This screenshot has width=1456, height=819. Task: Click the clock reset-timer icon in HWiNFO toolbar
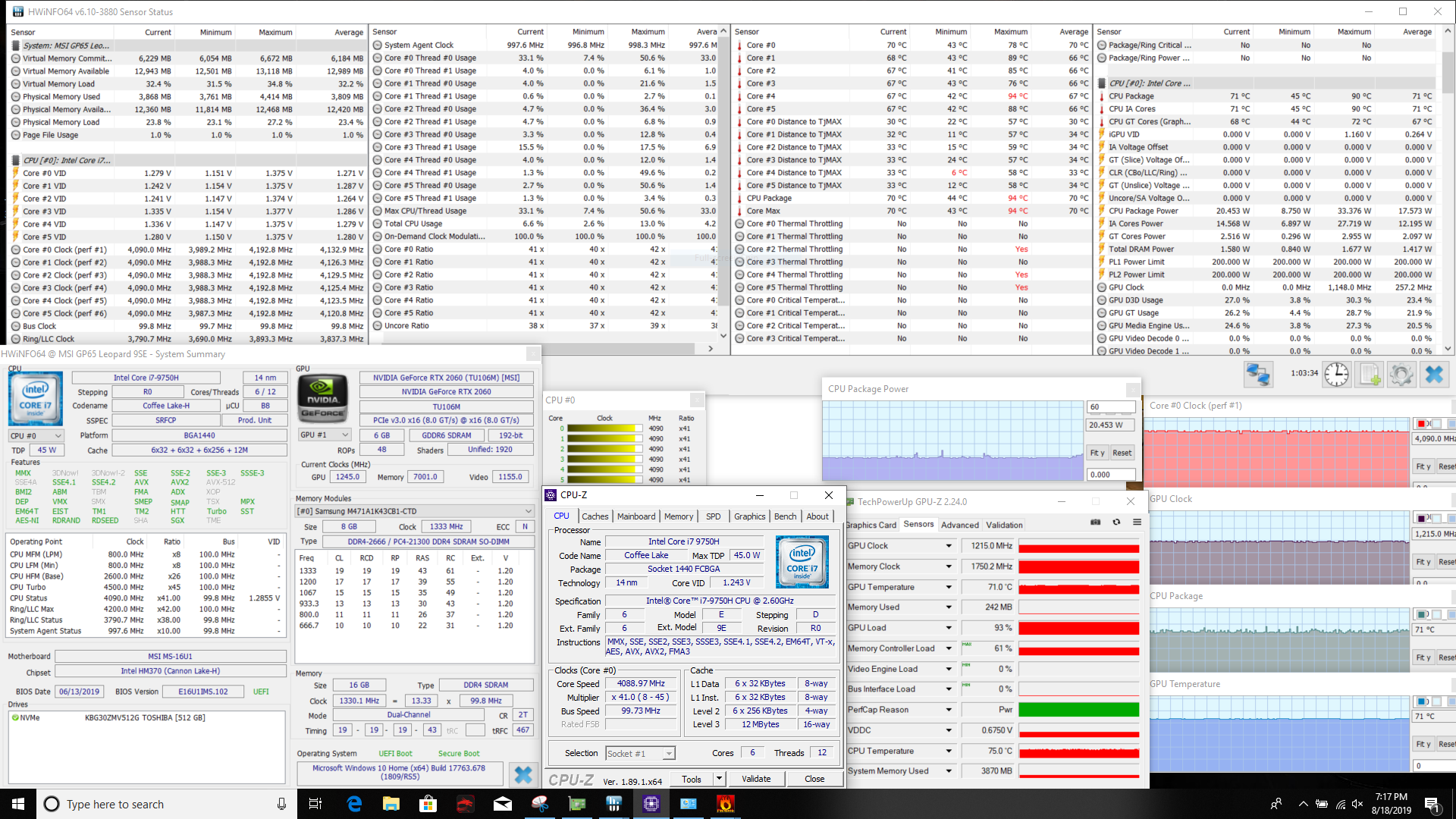[1336, 374]
